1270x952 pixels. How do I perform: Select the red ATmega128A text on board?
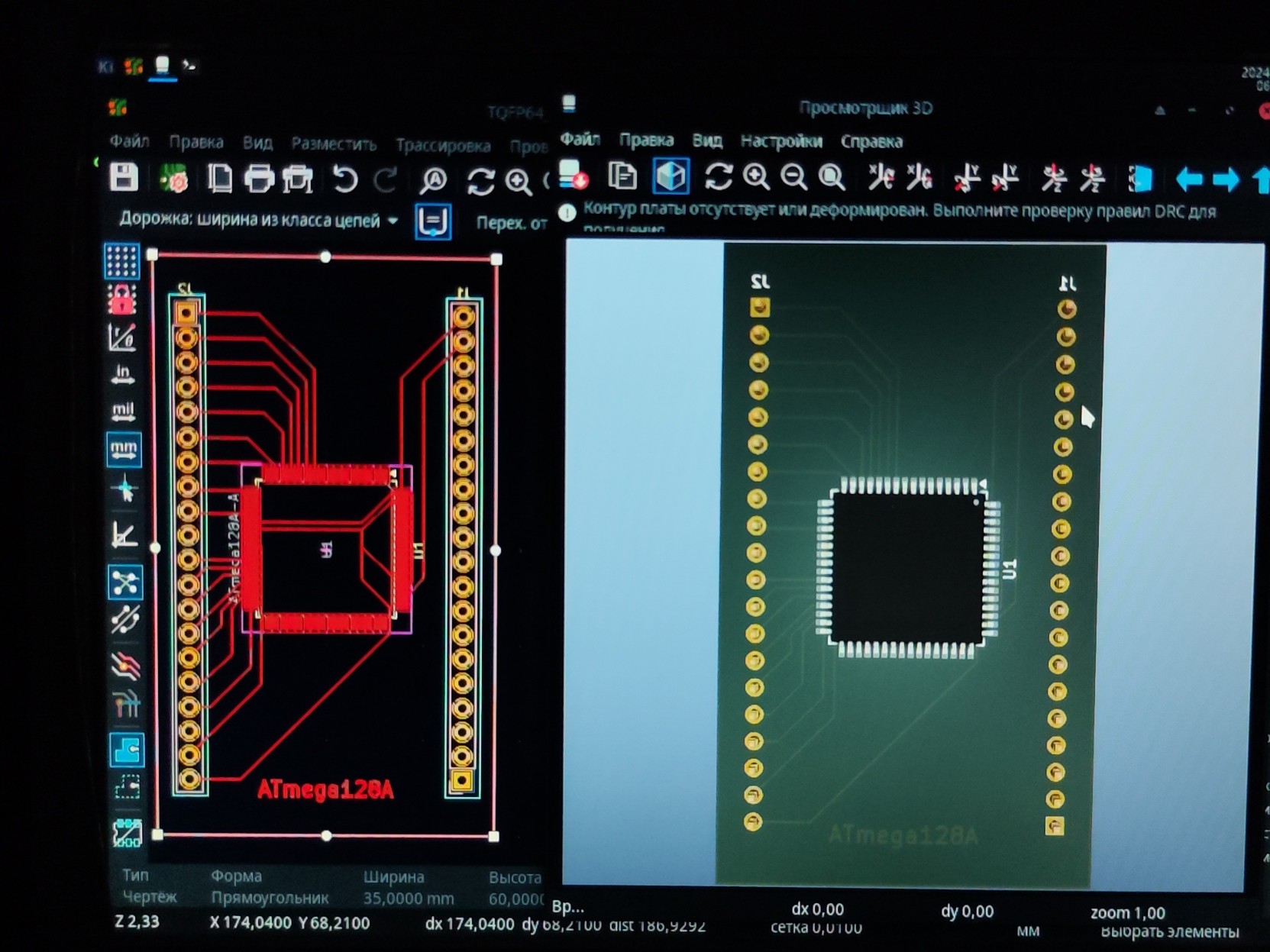point(325,789)
